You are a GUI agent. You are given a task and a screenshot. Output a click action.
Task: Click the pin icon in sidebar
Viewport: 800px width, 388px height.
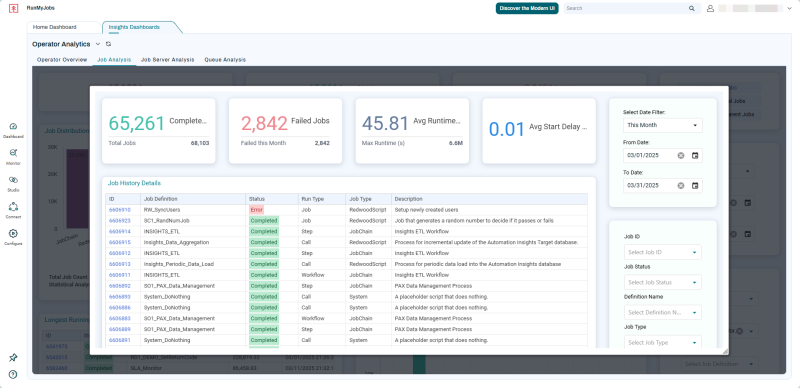pyautogui.click(x=13, y=358)
